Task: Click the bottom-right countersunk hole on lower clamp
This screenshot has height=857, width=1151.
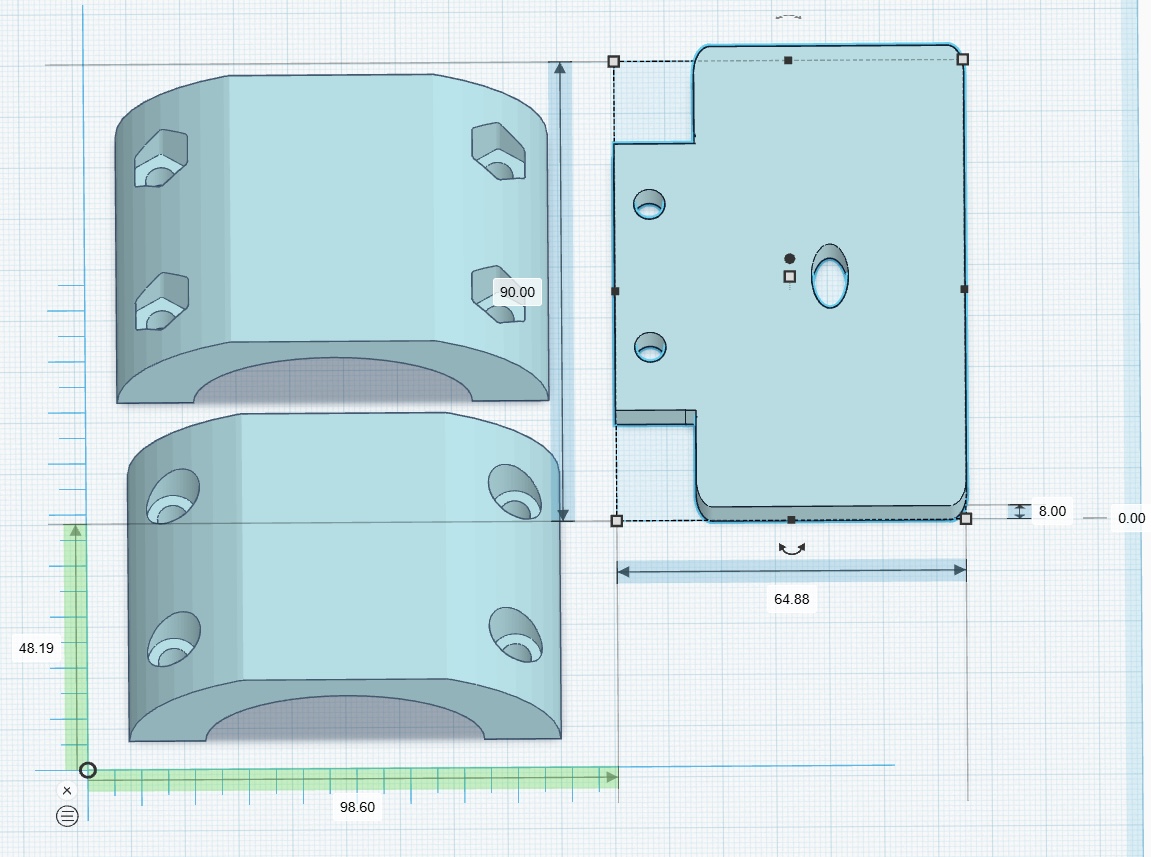Action: (516, 634)
